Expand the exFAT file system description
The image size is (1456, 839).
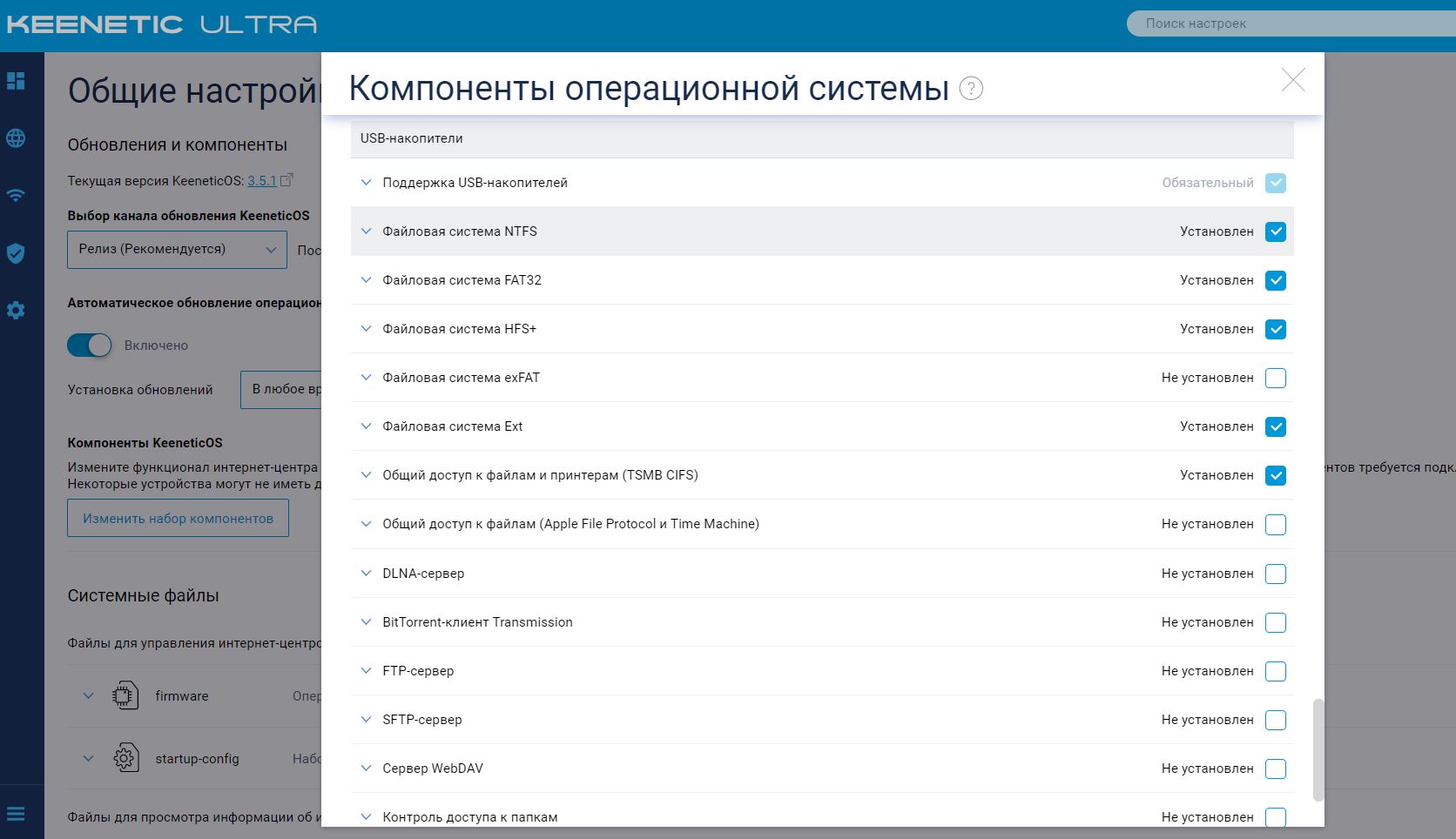[x=366, y=378]
